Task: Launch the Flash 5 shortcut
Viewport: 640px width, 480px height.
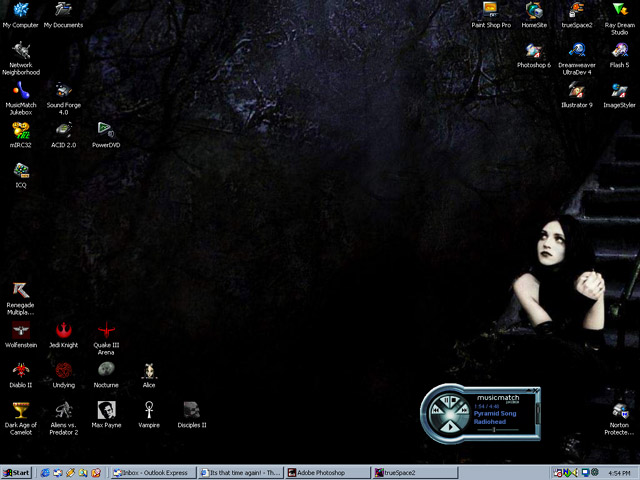Action: (x=620, y=55)
